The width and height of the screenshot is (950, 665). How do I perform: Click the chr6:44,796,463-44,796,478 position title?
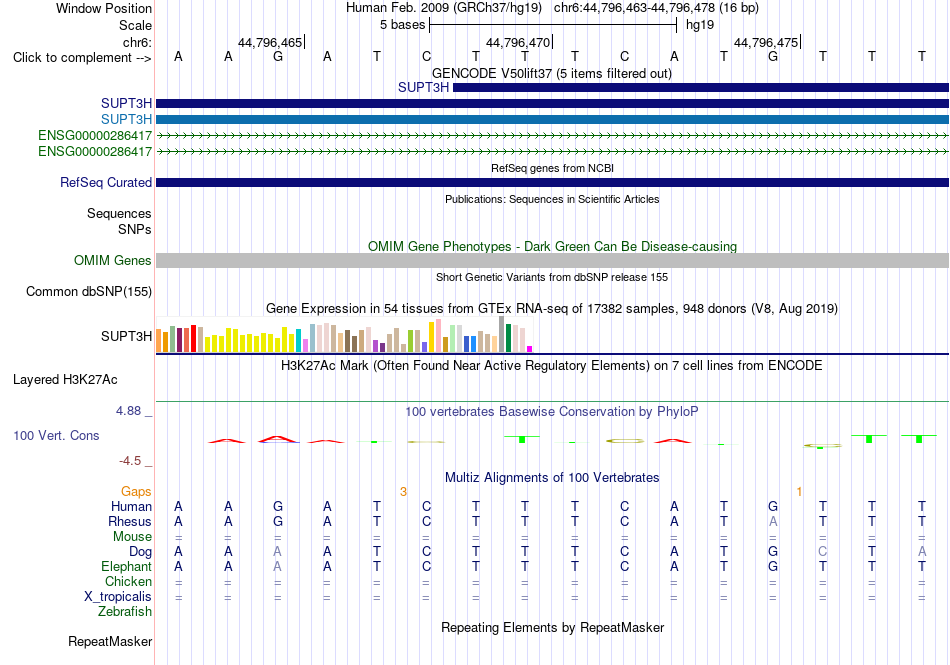click(656, 8)
